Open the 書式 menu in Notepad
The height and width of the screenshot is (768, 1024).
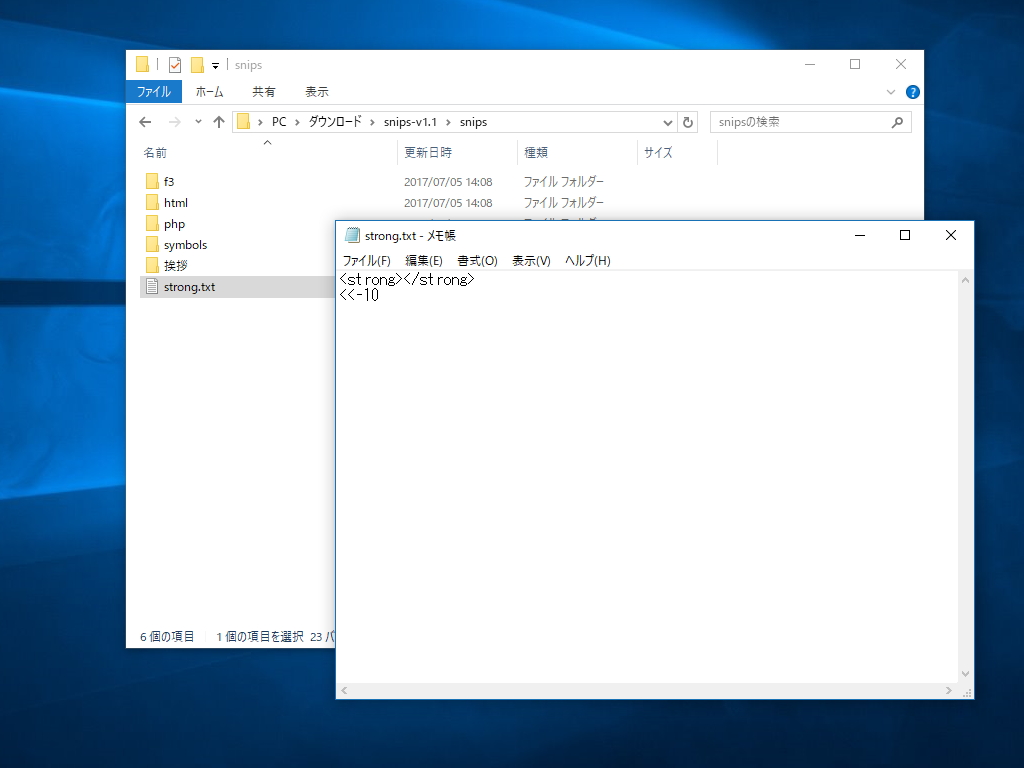pyautogui.click(x=478, y=260)
